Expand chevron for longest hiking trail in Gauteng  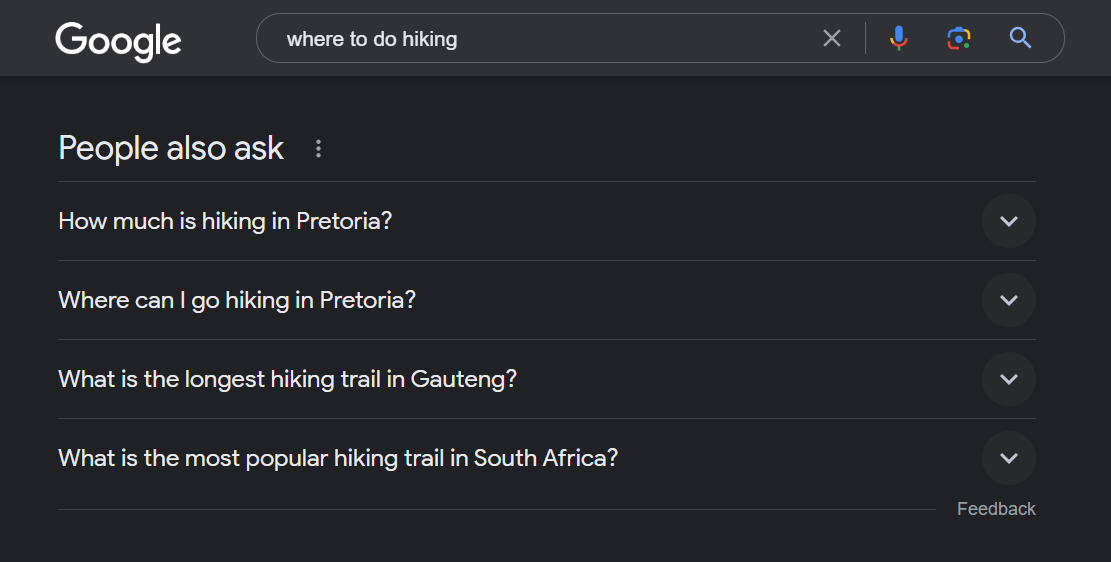[1008, 379]
